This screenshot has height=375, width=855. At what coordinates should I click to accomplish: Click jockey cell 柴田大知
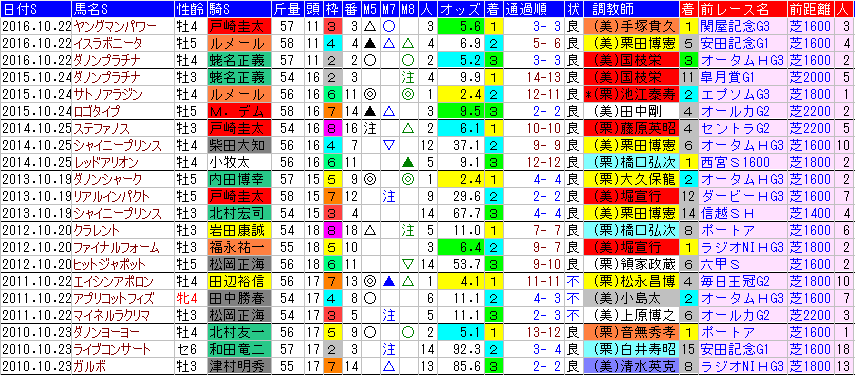(238, 146)
